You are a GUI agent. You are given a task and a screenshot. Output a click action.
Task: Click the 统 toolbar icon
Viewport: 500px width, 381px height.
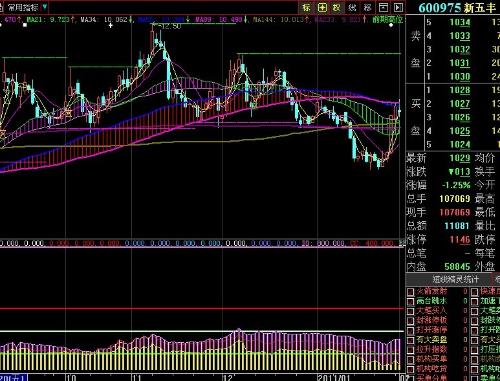tap(352, 7)
